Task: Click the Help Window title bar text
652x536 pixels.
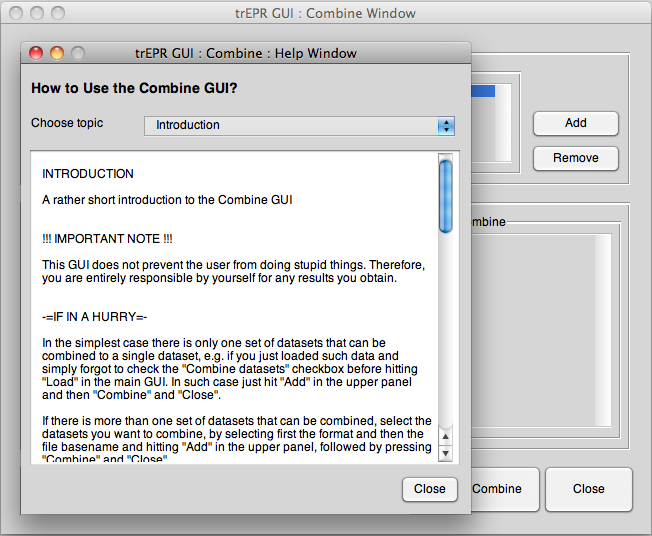Action: pyautogui.click(x=245, y=53)
